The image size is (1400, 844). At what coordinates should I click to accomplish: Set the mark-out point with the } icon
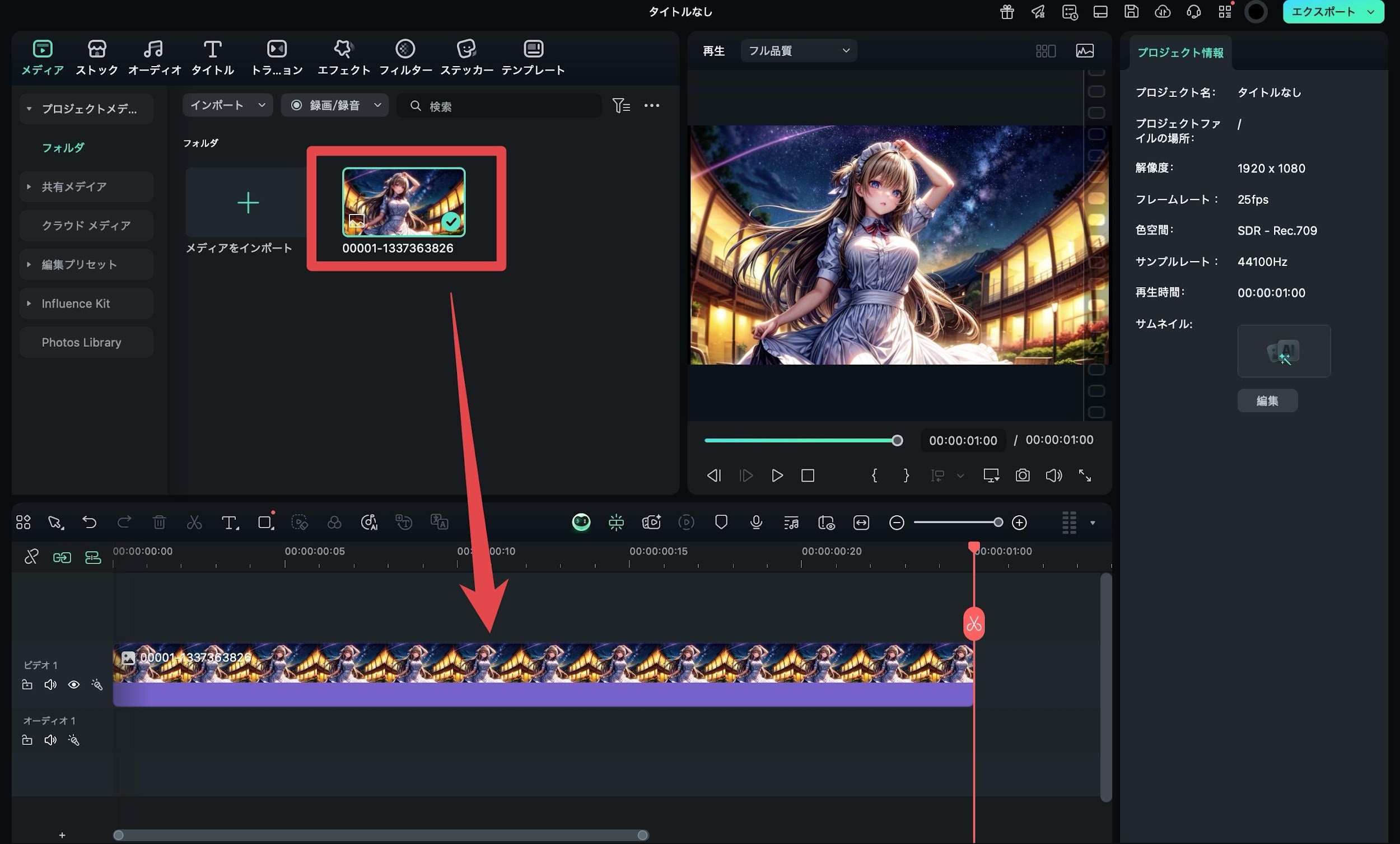pyautogui.click(x=906, y=475)
